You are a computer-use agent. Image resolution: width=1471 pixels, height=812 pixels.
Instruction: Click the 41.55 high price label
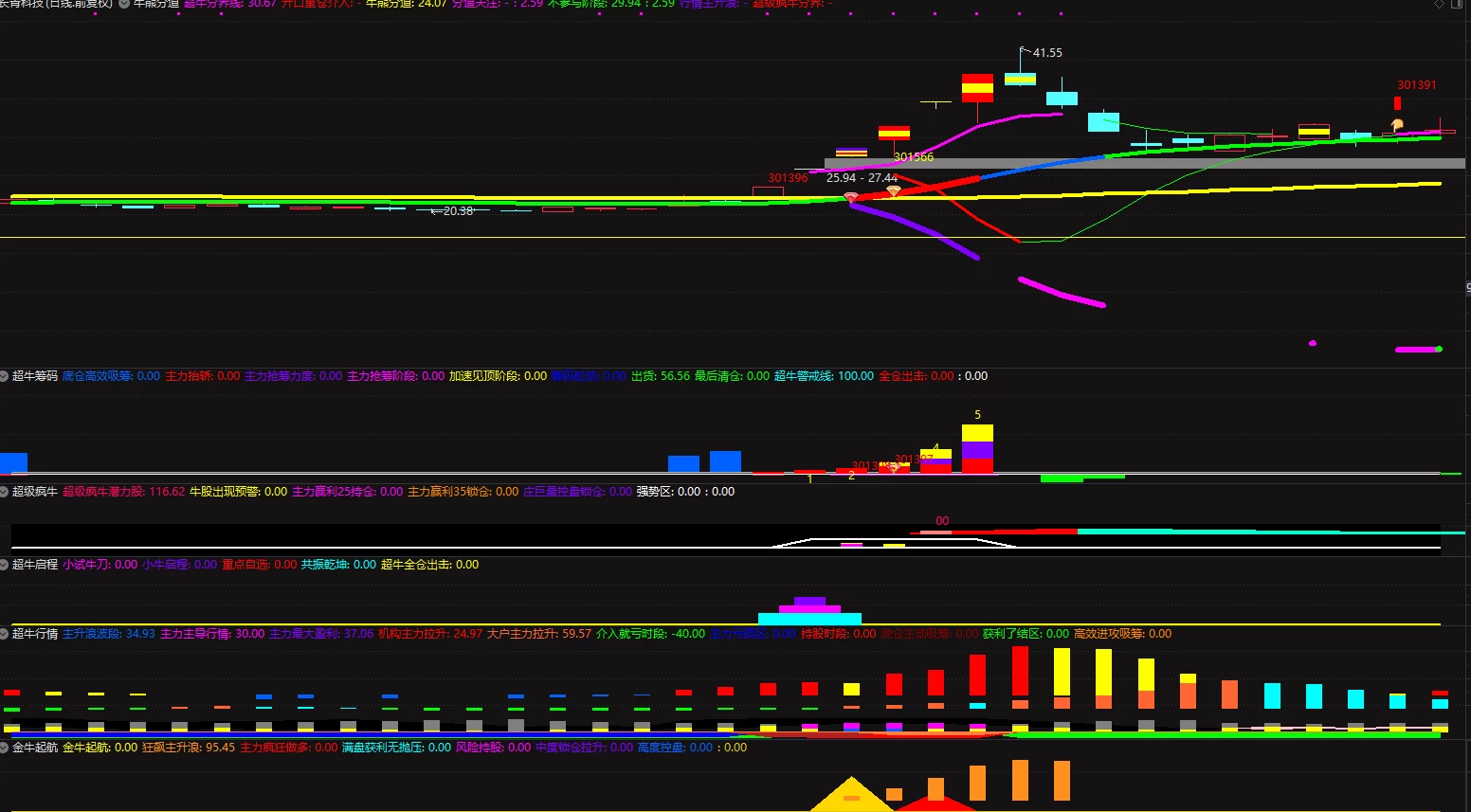click(1047, 53)
